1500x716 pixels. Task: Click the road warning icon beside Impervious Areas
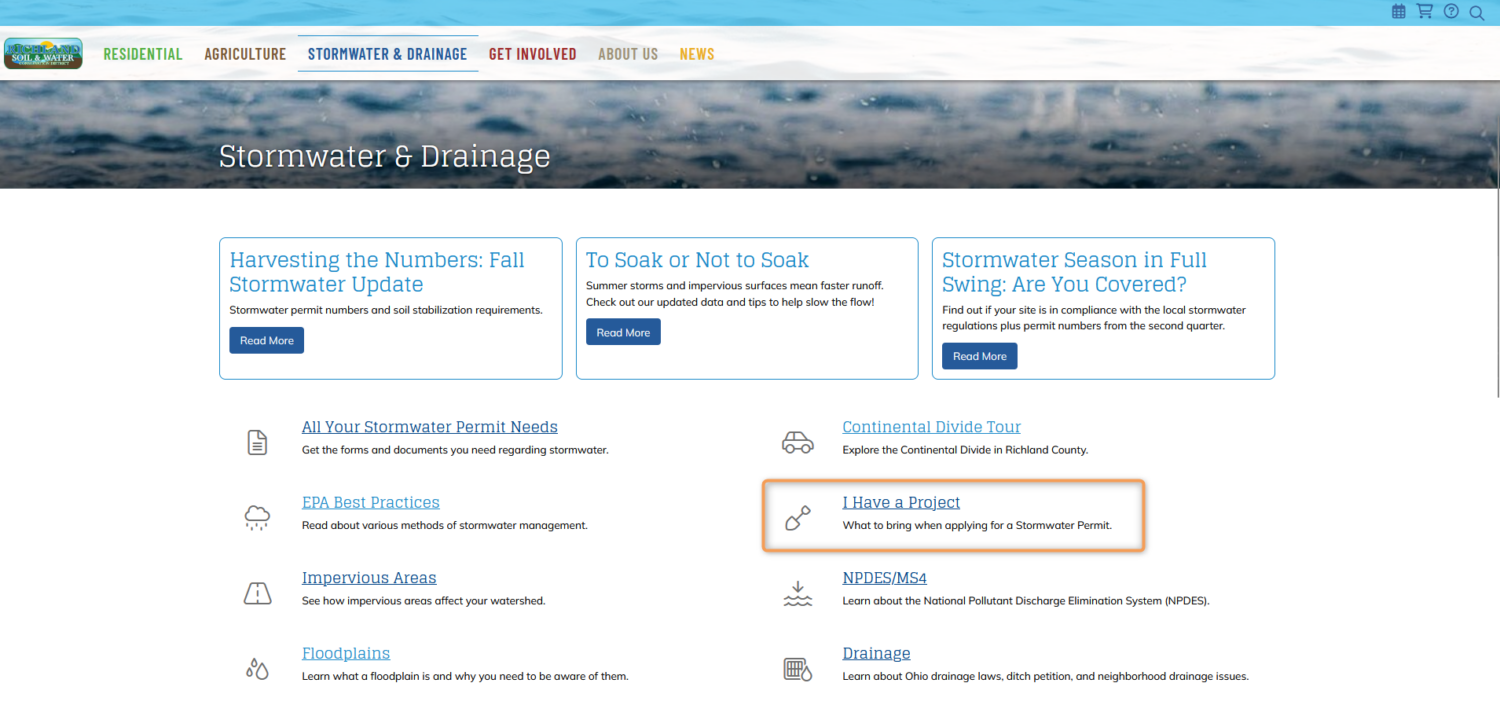[x=257, y=592]
